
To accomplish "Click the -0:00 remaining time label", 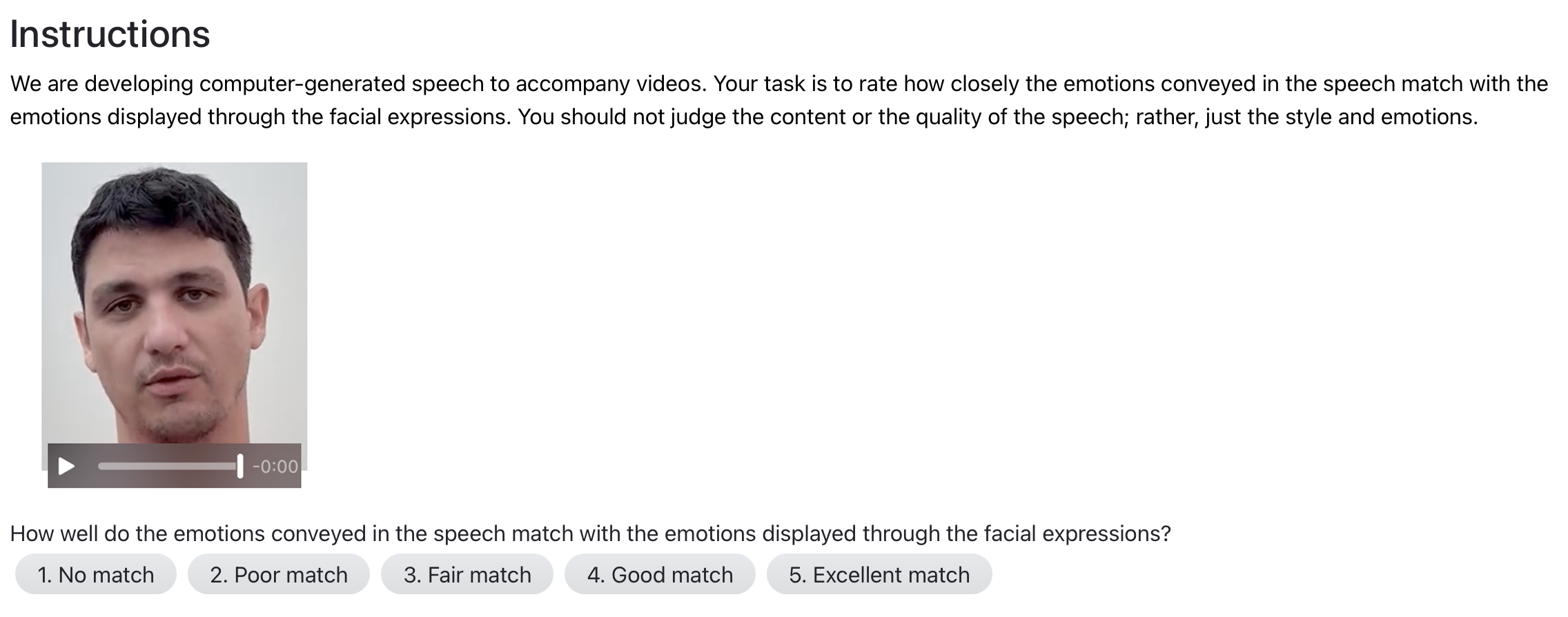I will (275, 467).
